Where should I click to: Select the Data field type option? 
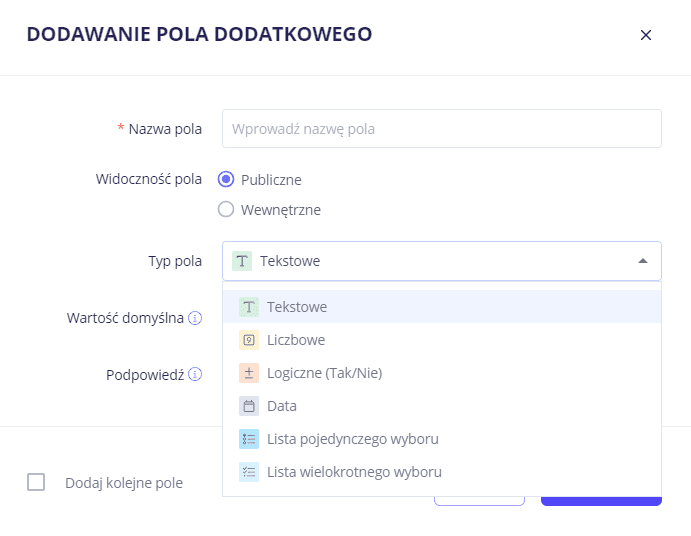tap(282, 406)
